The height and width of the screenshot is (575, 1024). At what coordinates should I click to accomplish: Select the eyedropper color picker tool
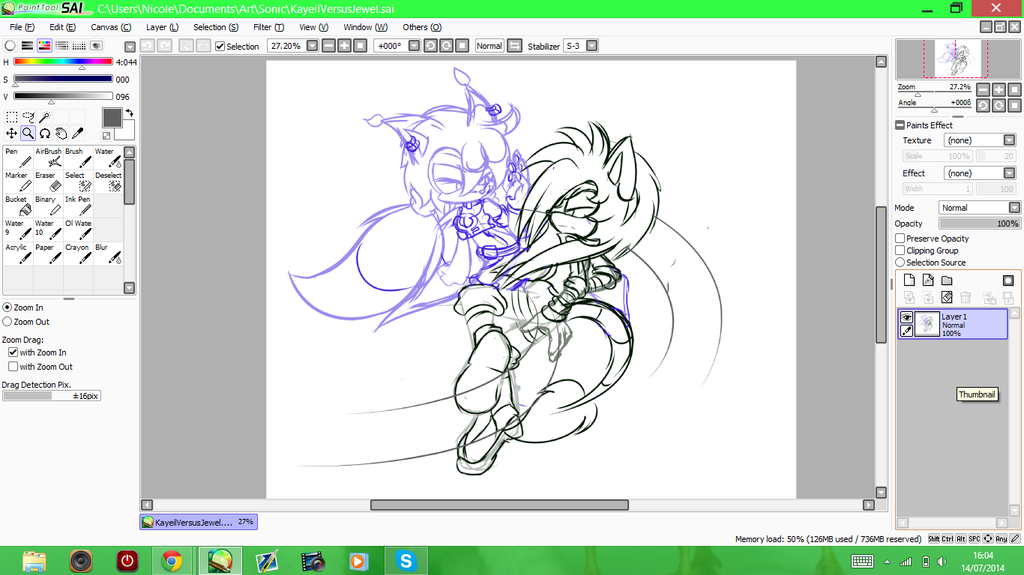click(78, 133)
